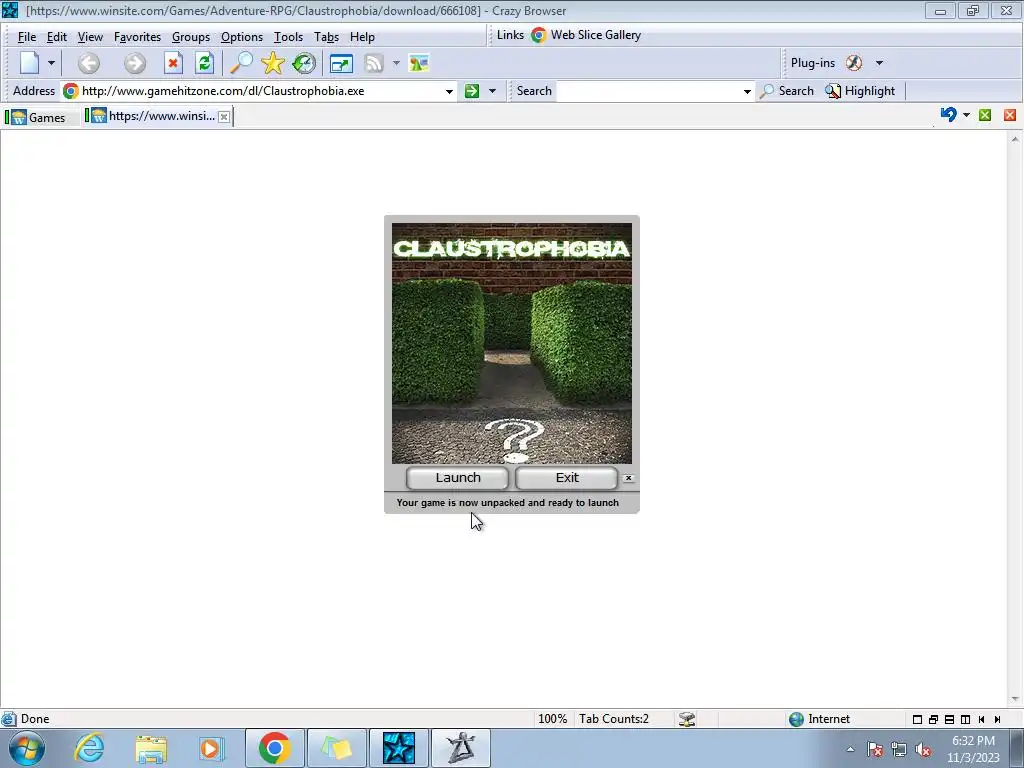The height and width of the screenshot is (768, 1024).
Task: Open the View menu
Action: 90,37
